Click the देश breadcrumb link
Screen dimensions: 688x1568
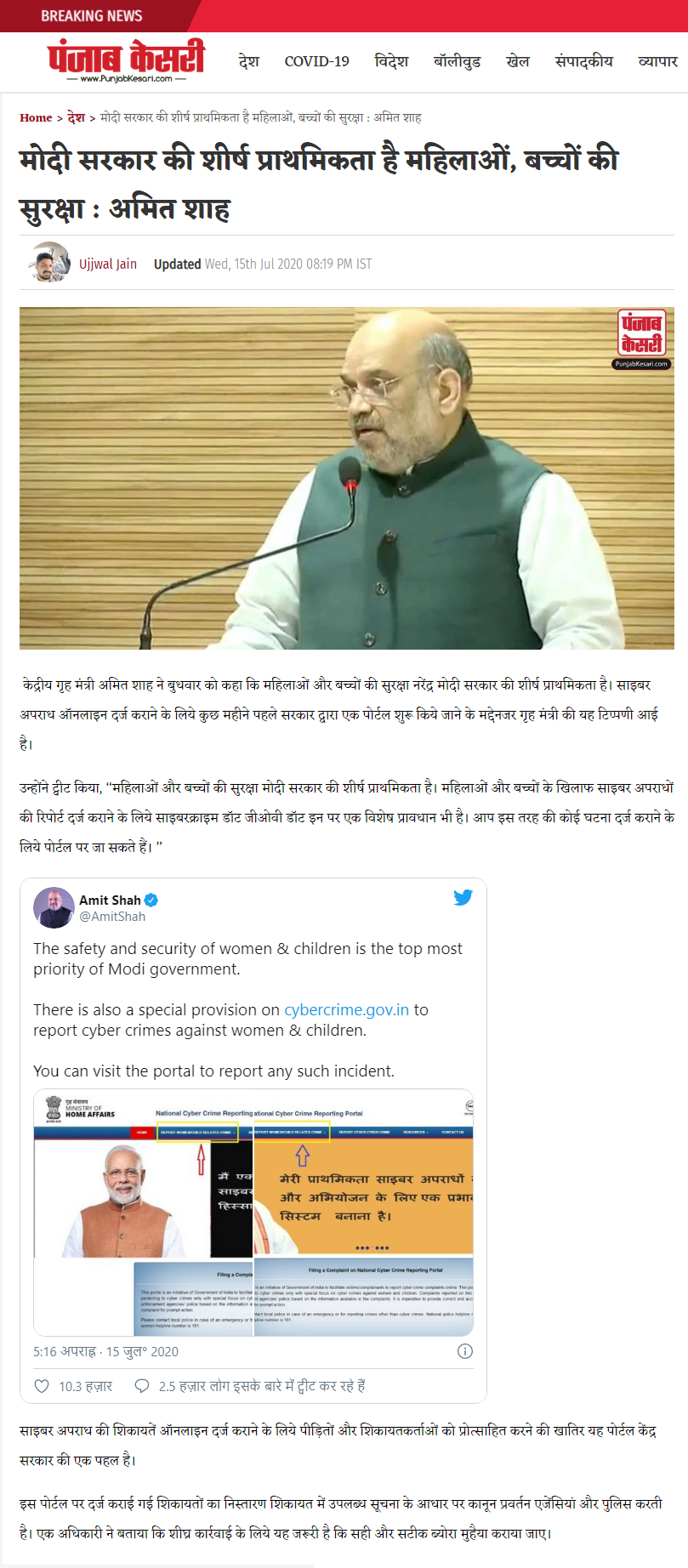point(77,117)
